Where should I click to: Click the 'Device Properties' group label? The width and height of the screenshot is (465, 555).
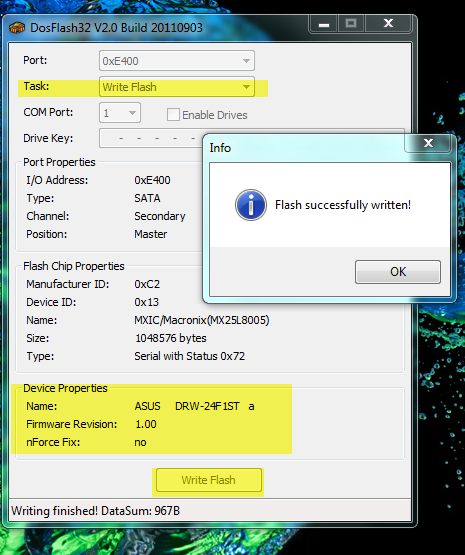(65, 388)
